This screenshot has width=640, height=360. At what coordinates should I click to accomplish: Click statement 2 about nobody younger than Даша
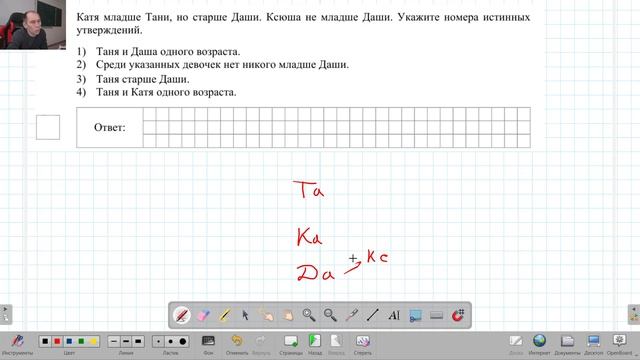click(222, 64)
